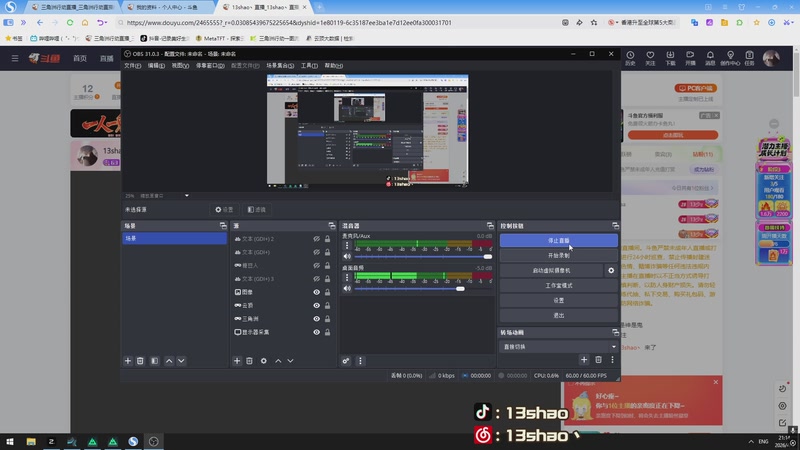Open scene filters icon in Scenes panel
Viewport: 800px width, 450px height.
click(x=155, y=361)
